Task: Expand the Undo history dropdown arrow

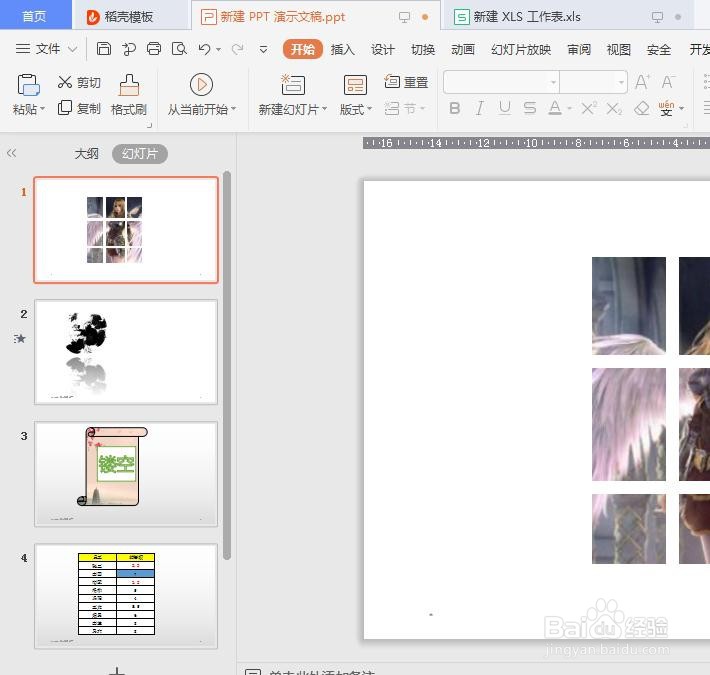Action: [x=218, y=49]
